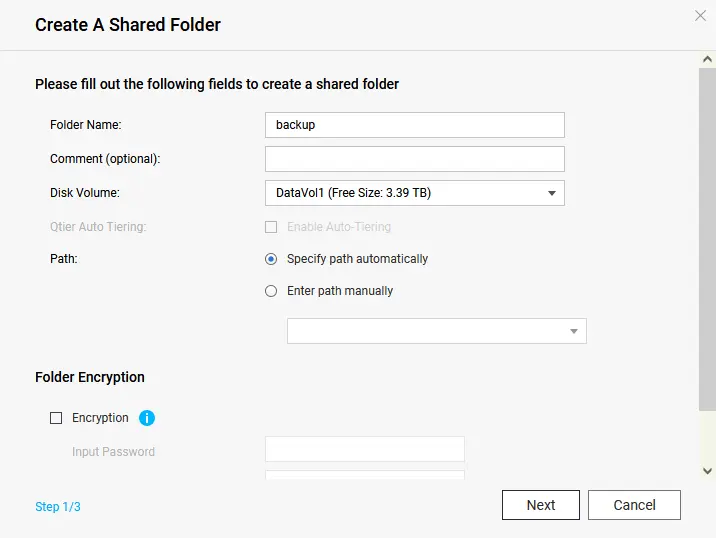Click the Disk Volume label

pyautogui.click(x=85, y=193)
